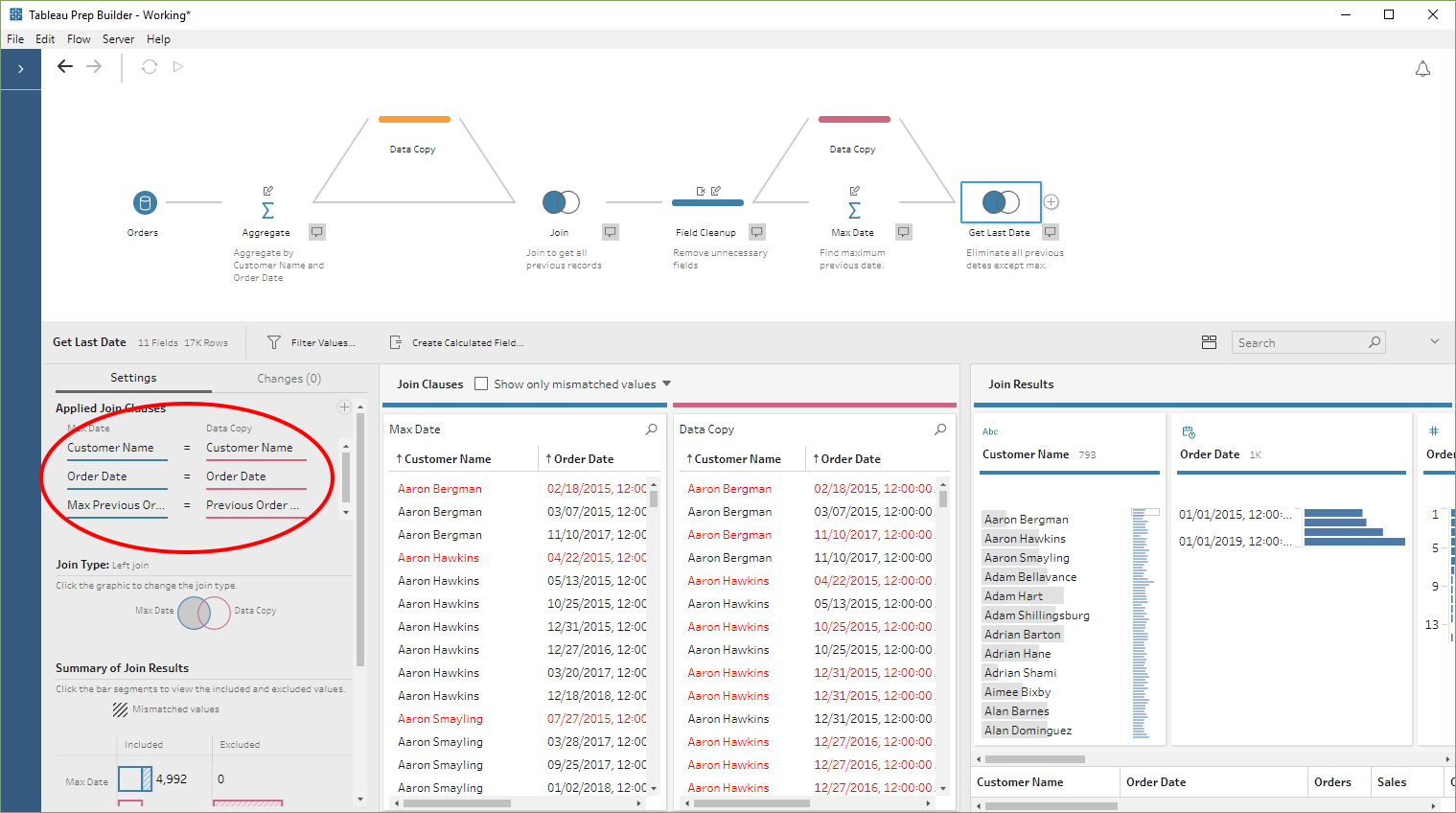Screen dimensions: 1456x813
Task: Open the Data Copy Customer Name clause field
Action: point(256,449)
